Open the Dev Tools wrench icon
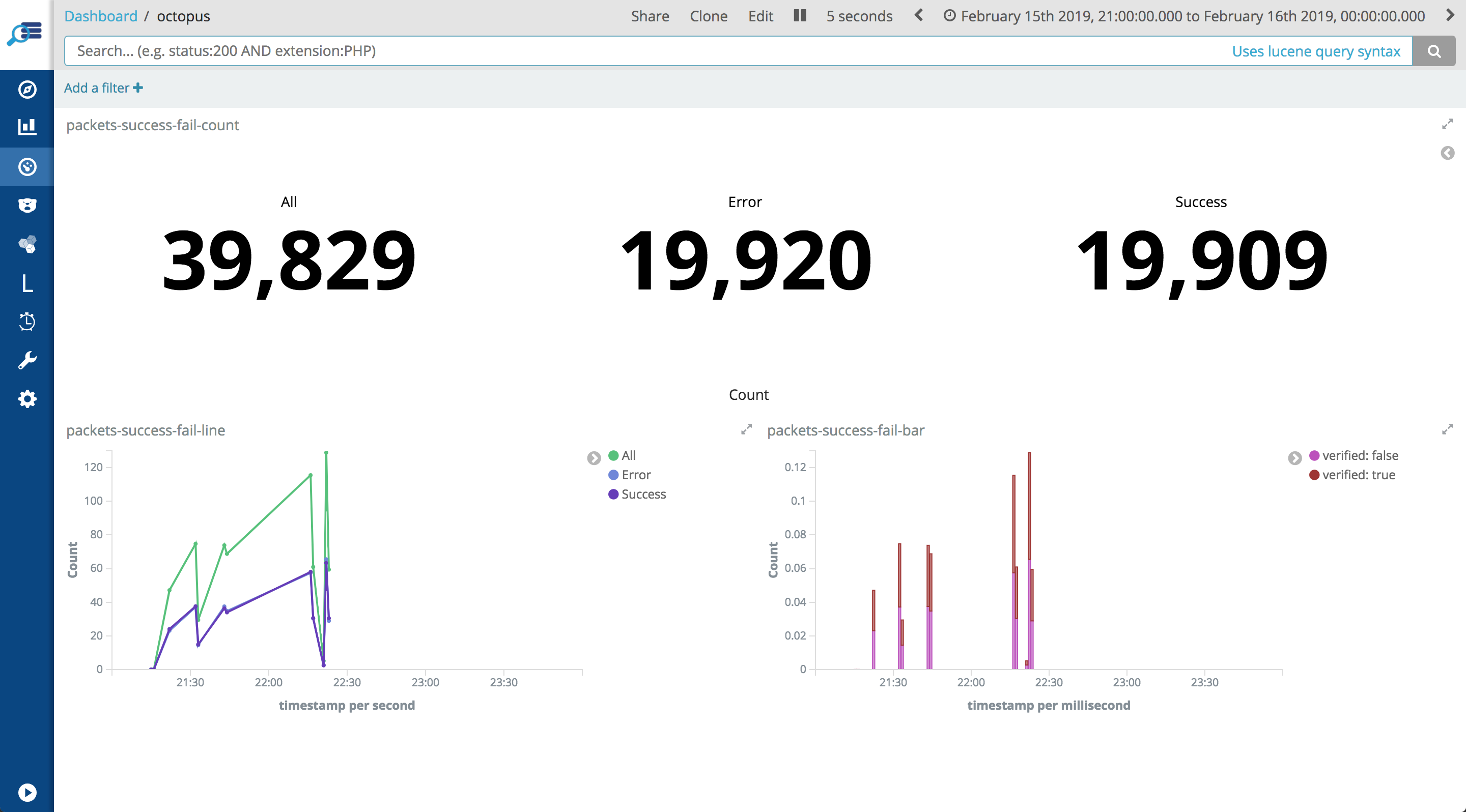This screenshot has height=812, width=1466. pos(27,360)
